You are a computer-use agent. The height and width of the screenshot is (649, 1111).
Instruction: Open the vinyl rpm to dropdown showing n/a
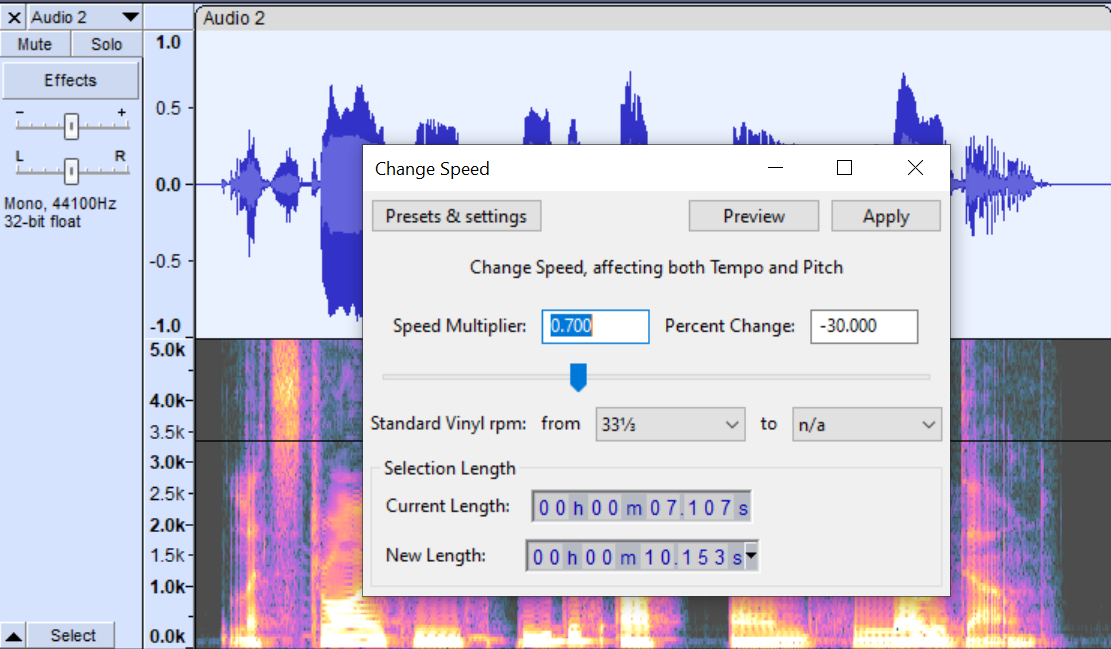[866, 423]
